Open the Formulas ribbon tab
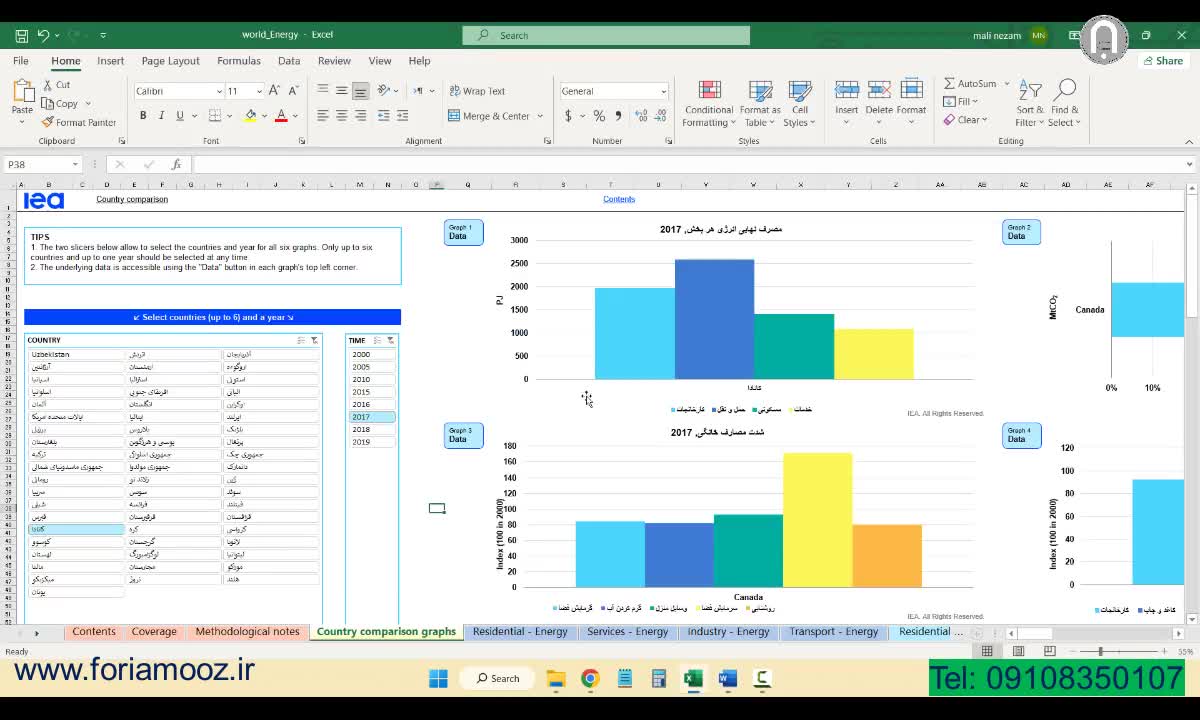This screenshot has height=720, width=1200. (x=238, y=61)
